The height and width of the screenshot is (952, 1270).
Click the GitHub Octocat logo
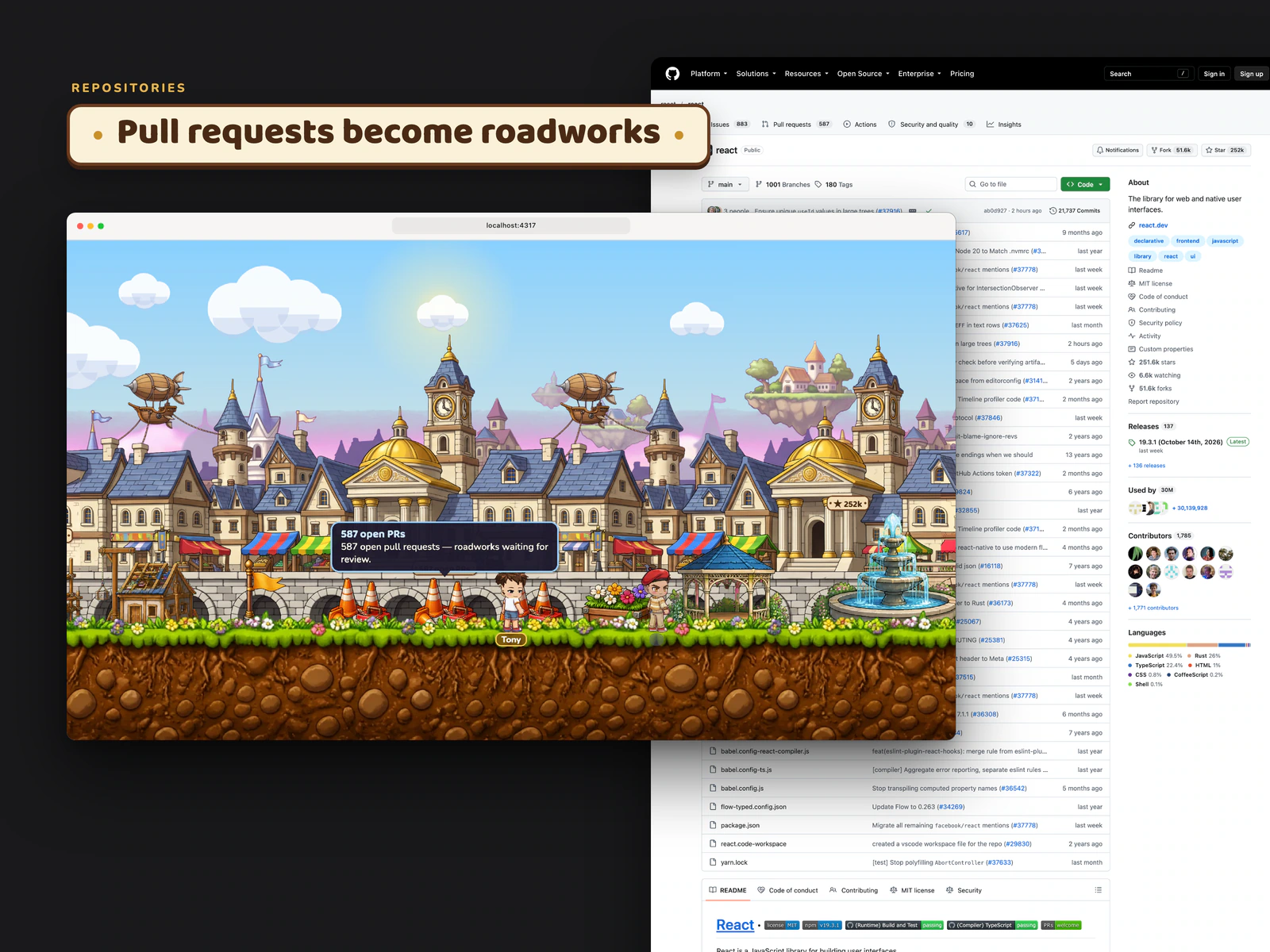tap(672, 74)
